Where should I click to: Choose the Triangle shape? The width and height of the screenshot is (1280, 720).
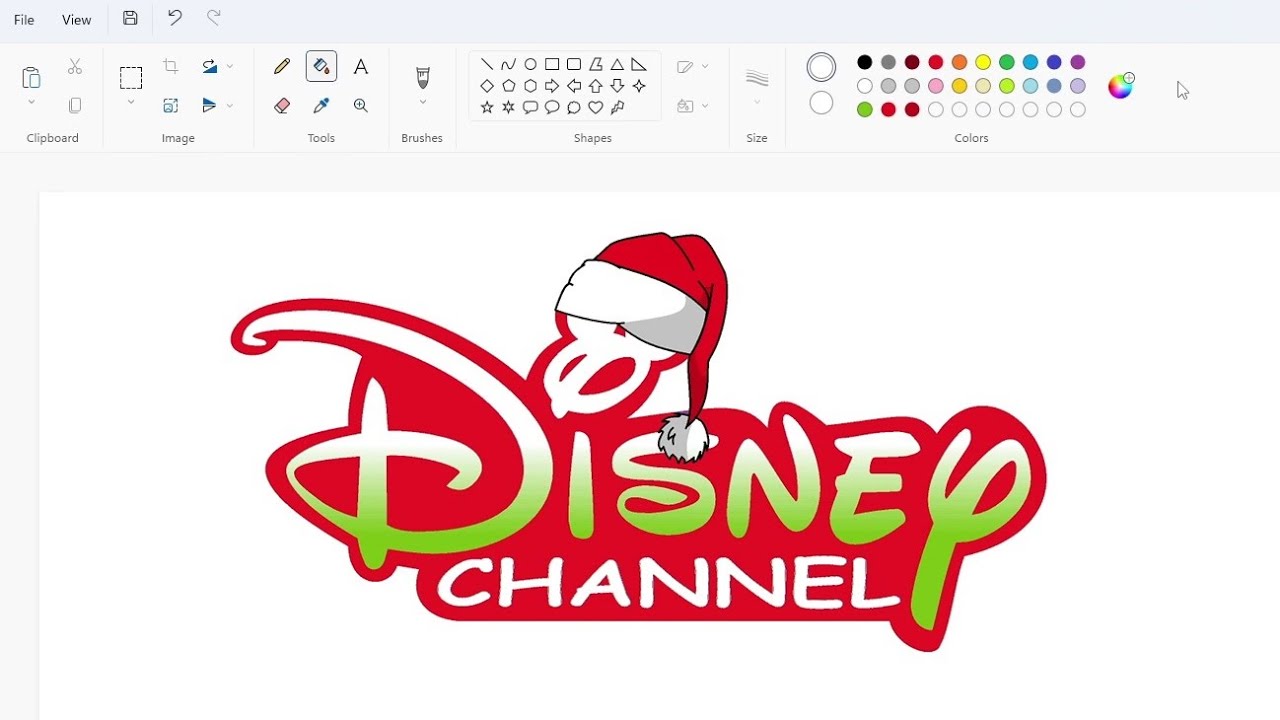617,64
